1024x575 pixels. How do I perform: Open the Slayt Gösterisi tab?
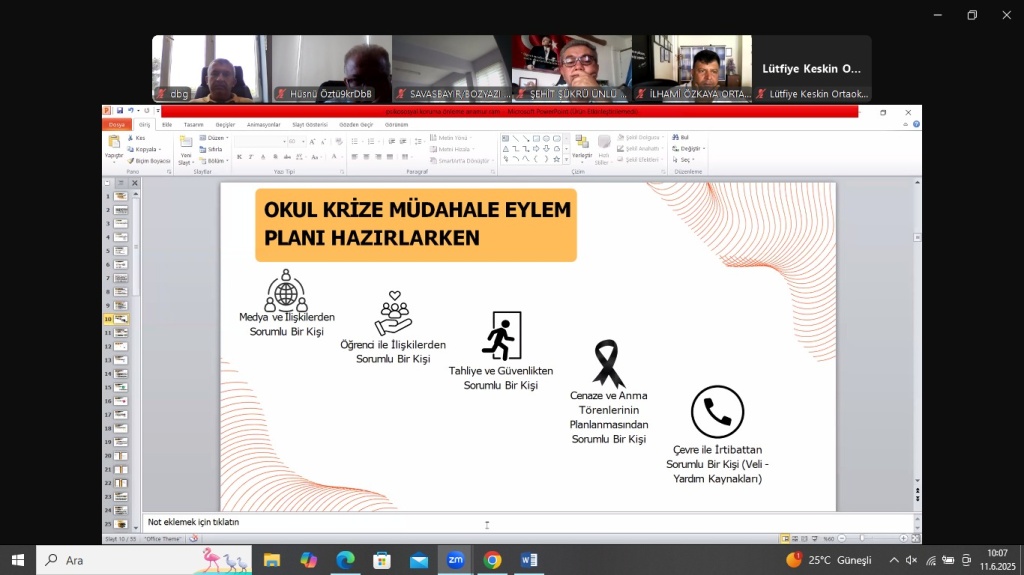(x=309, y=124)
